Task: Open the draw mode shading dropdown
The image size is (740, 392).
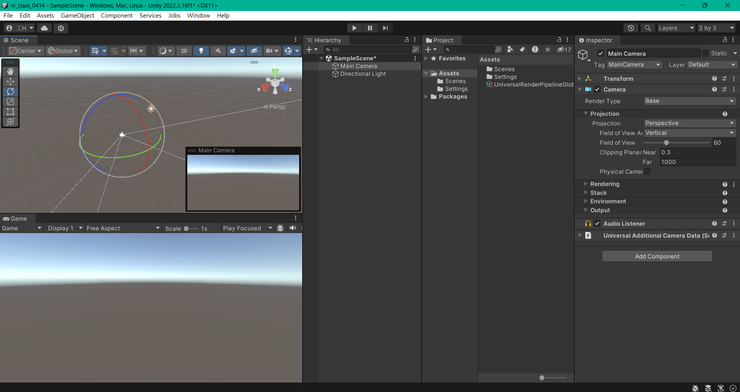Action: (x=166, y=50)
